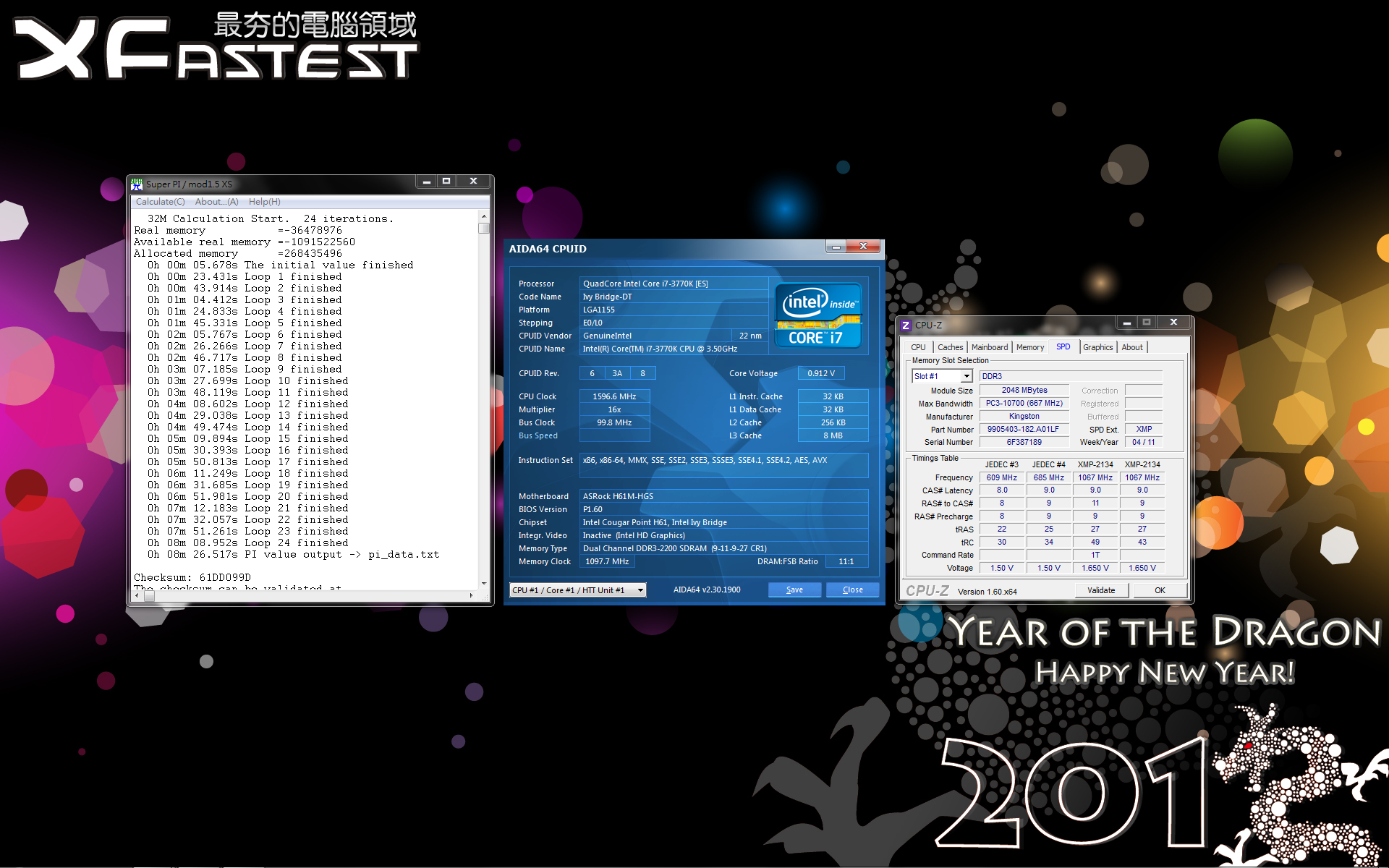
Task: Select the Caches tab in CPU-Z
Action: (950, 347)
